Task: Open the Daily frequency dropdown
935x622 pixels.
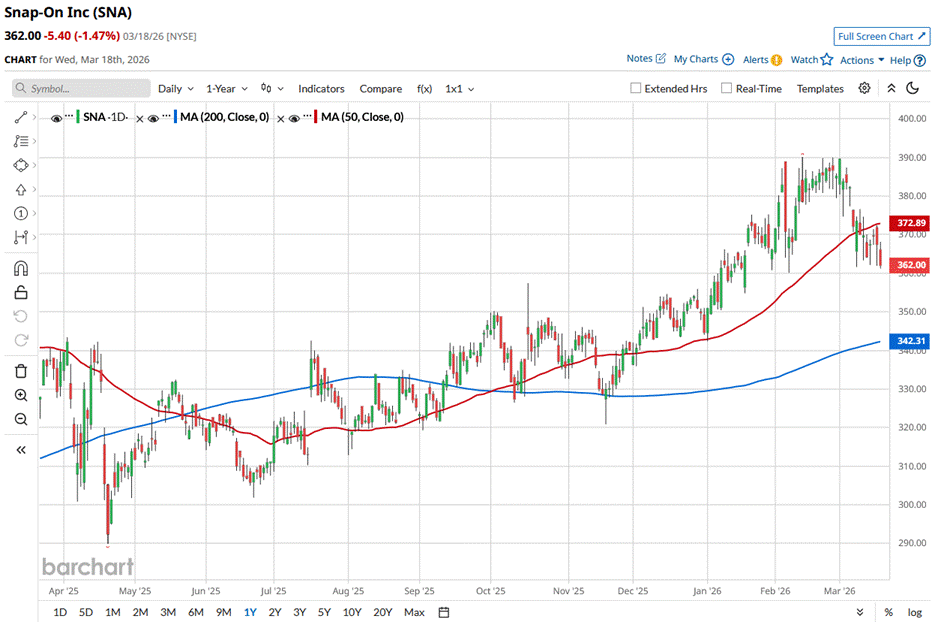Action: 175,89
